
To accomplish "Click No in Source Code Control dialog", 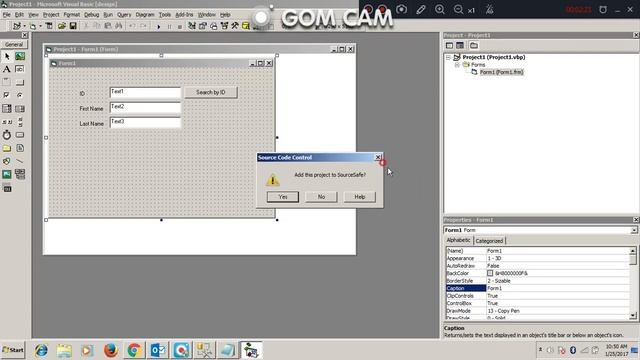I will 321,197.
